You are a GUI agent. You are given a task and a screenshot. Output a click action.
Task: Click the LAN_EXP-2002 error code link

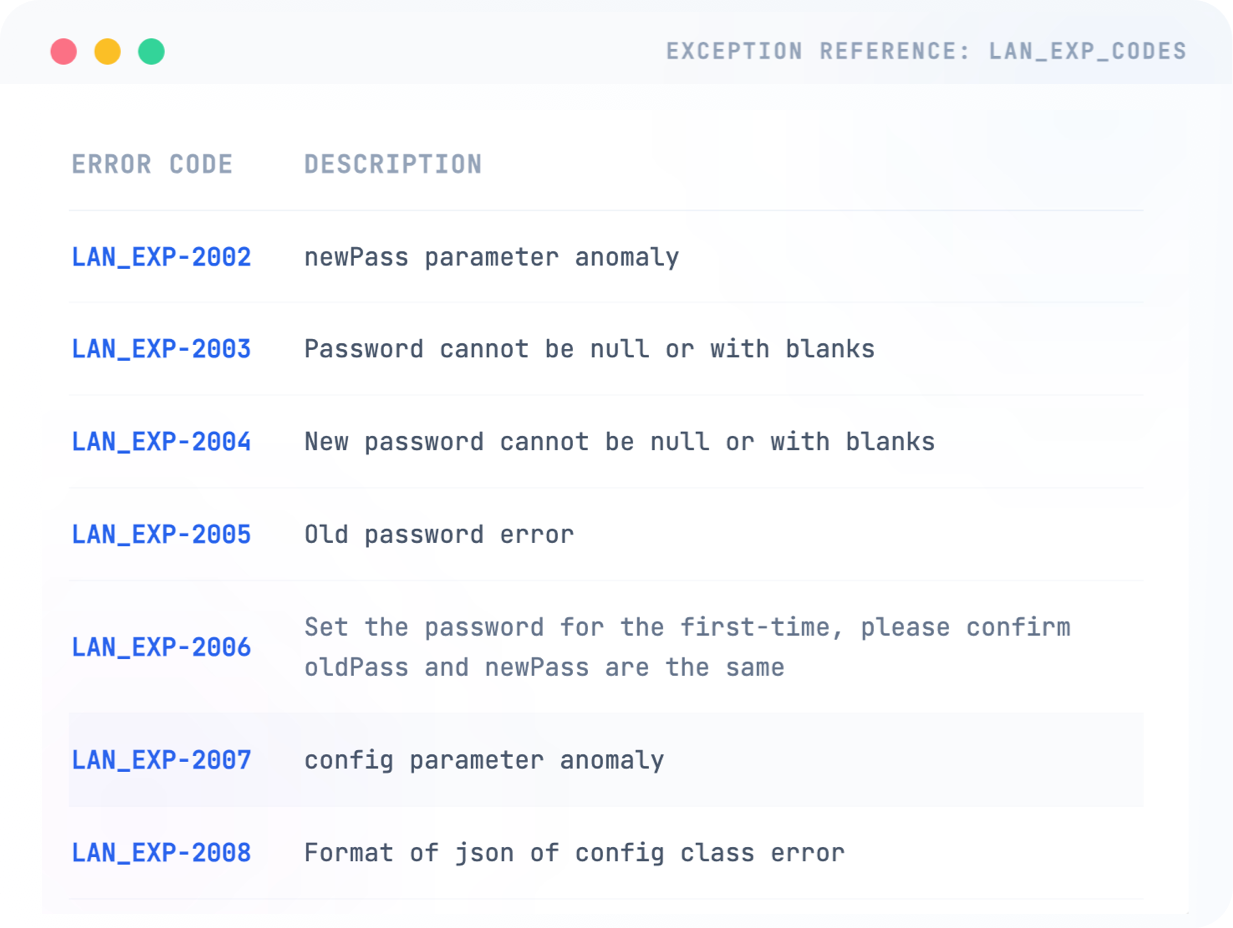click(161, 257)
